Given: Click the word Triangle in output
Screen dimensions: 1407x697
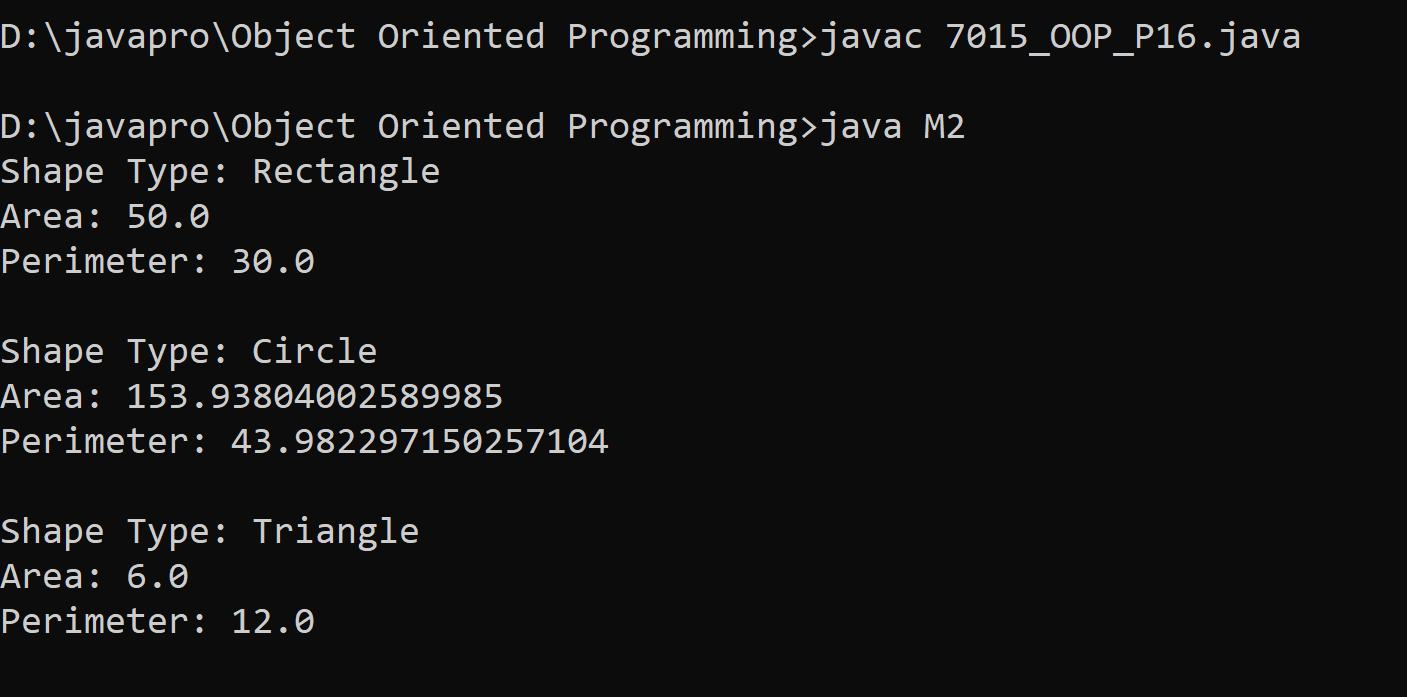Looking at the screenshot, I should 335,532.
